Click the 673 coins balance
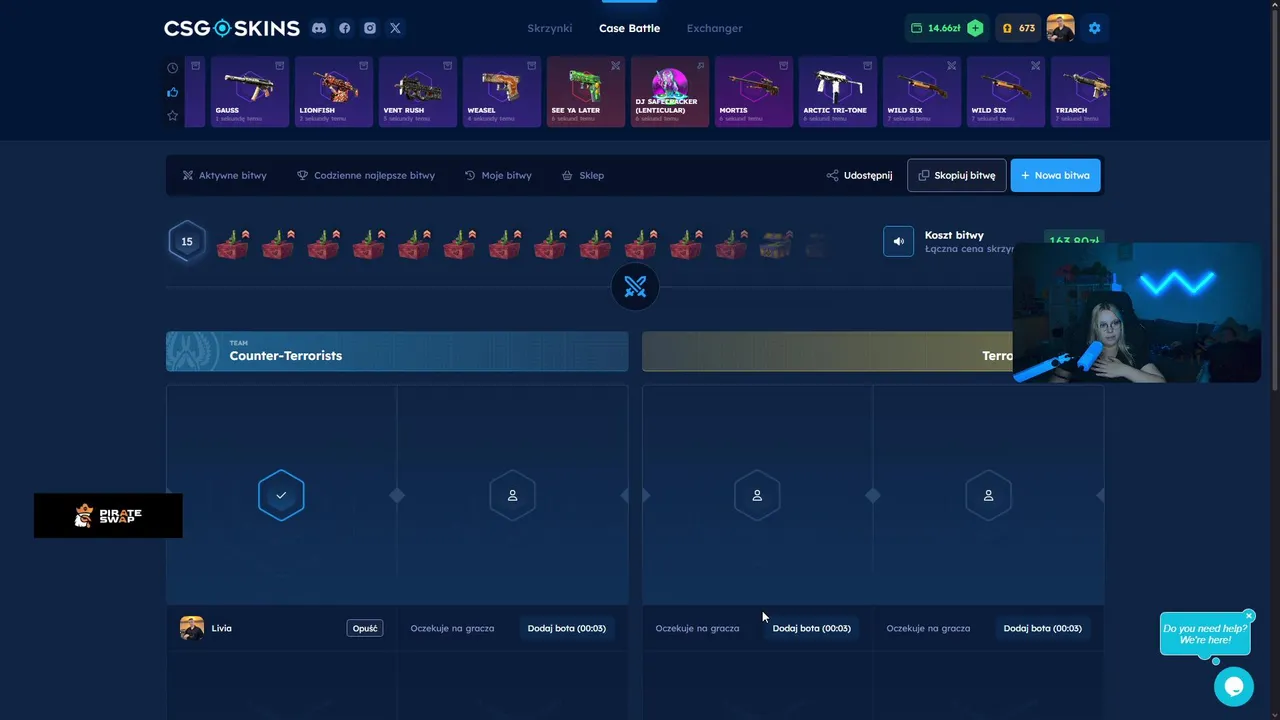Screen dimensions: 1280x720 point(1018,28)
